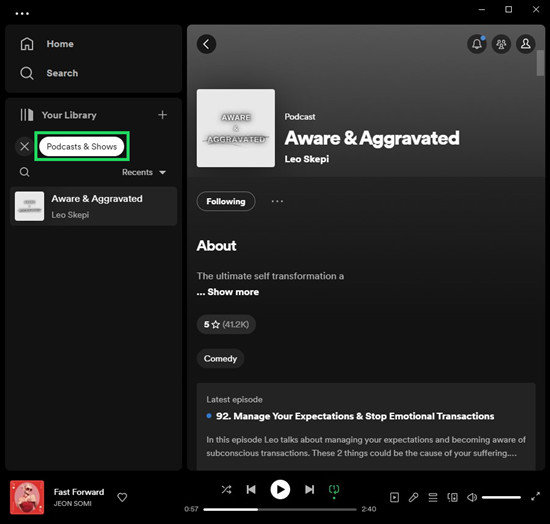Toggle shuffle playback
Screen dimensions: 550x524
coord(226,489)
